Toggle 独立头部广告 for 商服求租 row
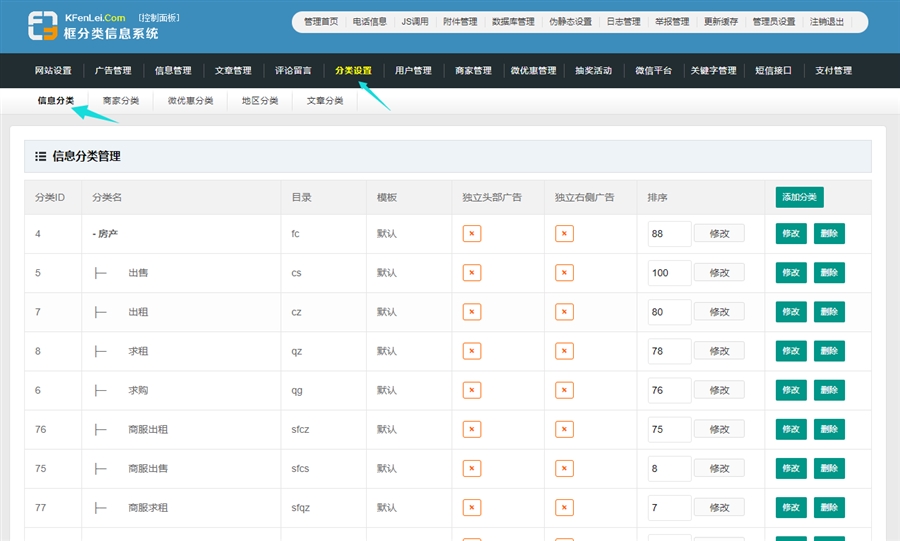900x541 pixels. 472,507
